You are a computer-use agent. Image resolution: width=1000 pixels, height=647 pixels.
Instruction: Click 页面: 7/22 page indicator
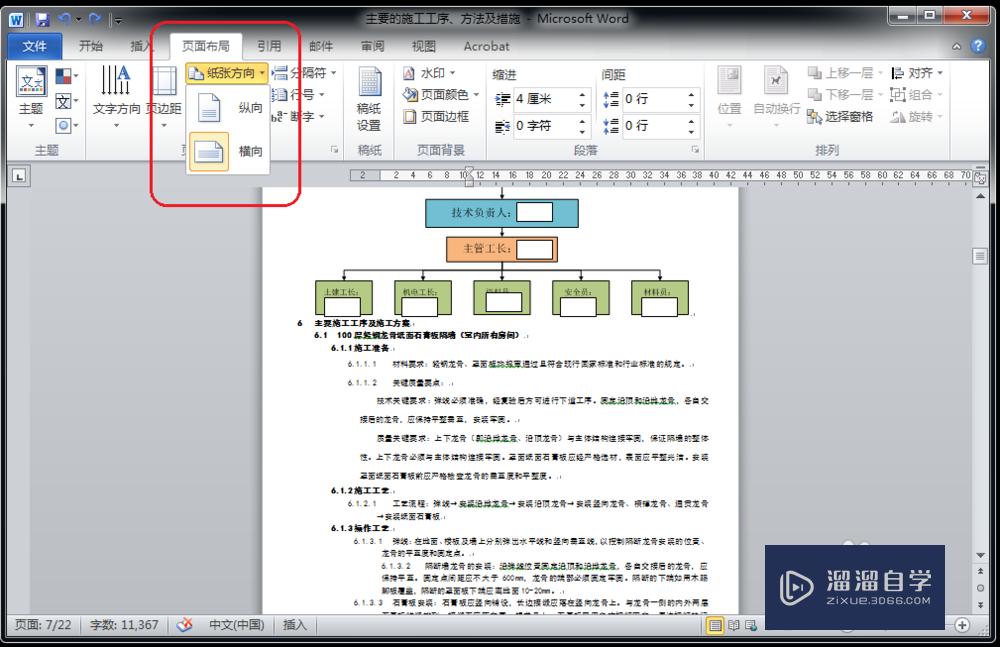43,625
